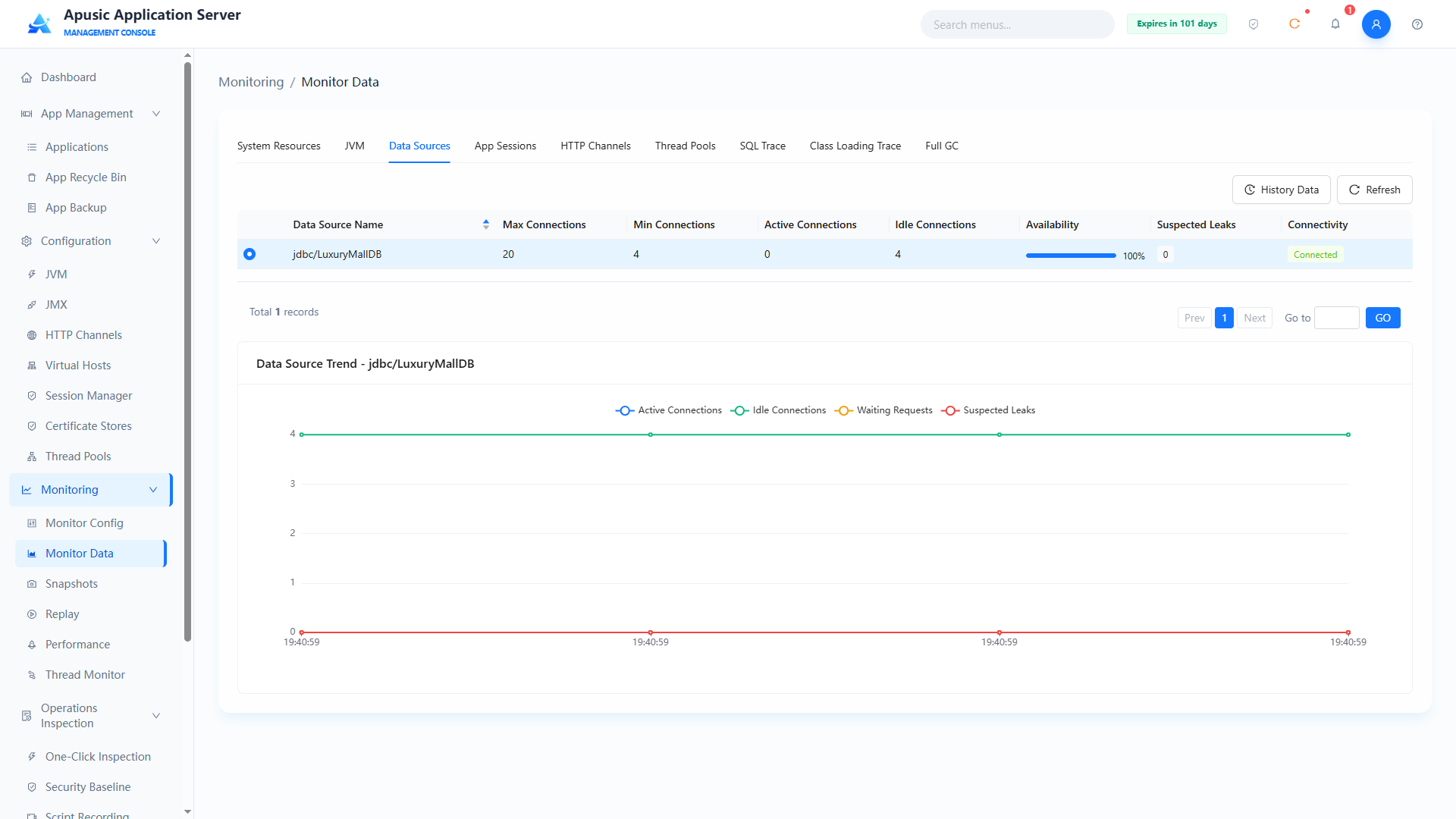Click the Monitoring breadcrumb link

pyautogui.click(x=251, y=82)
